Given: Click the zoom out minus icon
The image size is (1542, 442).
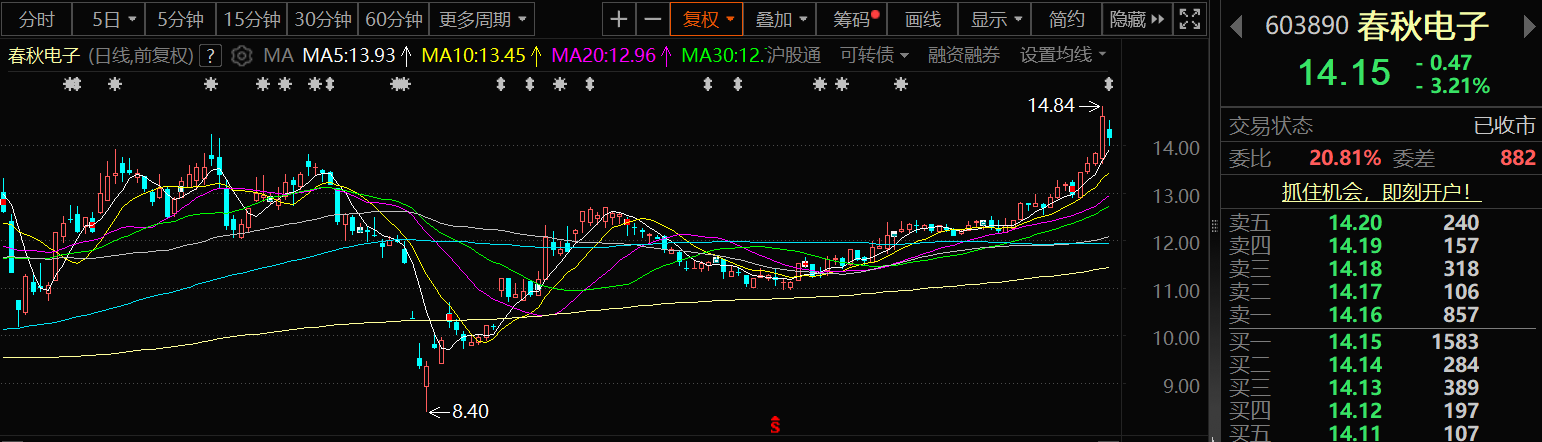Looking at the screenshot, I should 653,19.
